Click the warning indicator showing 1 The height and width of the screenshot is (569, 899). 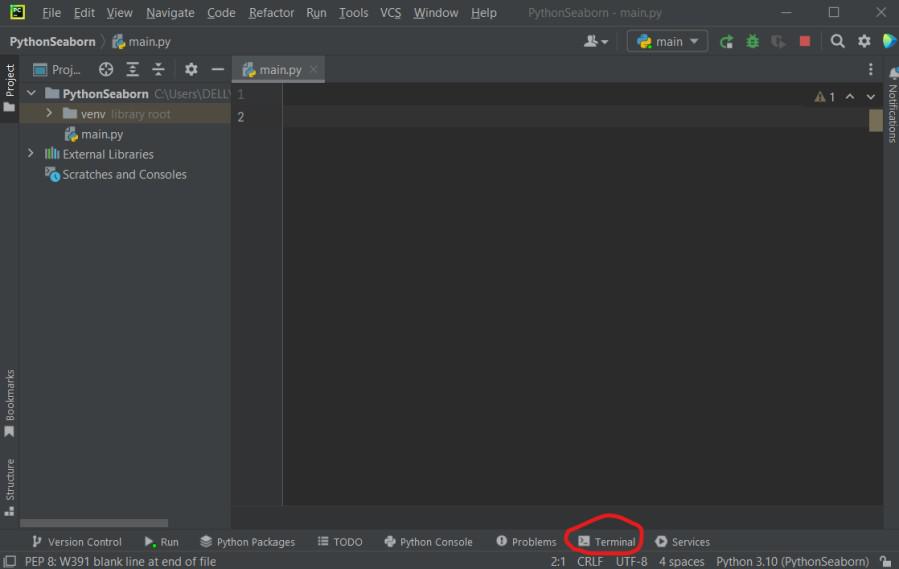pyautogui.click(x=825, y=97)
